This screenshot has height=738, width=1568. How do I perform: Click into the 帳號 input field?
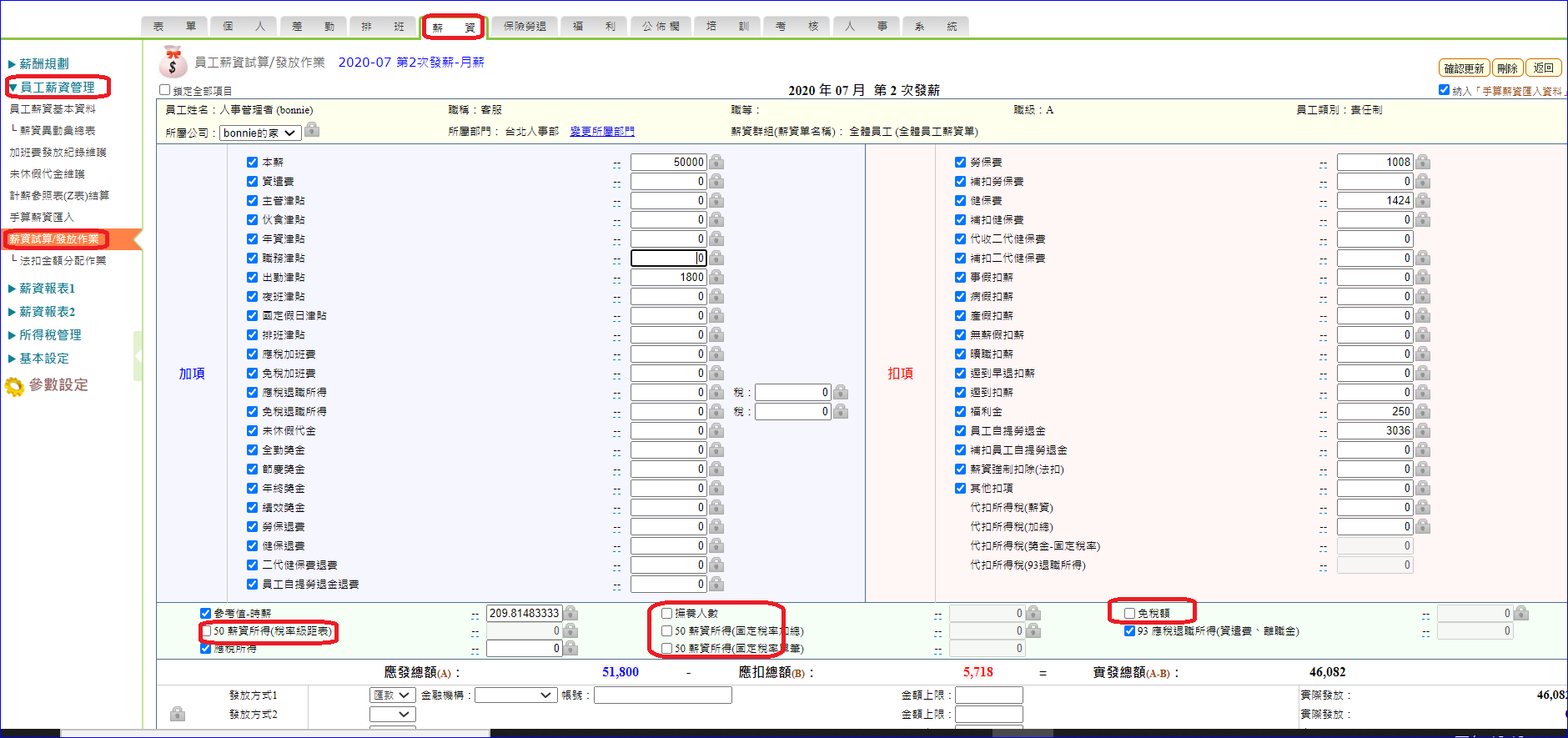tap(662, 695)
